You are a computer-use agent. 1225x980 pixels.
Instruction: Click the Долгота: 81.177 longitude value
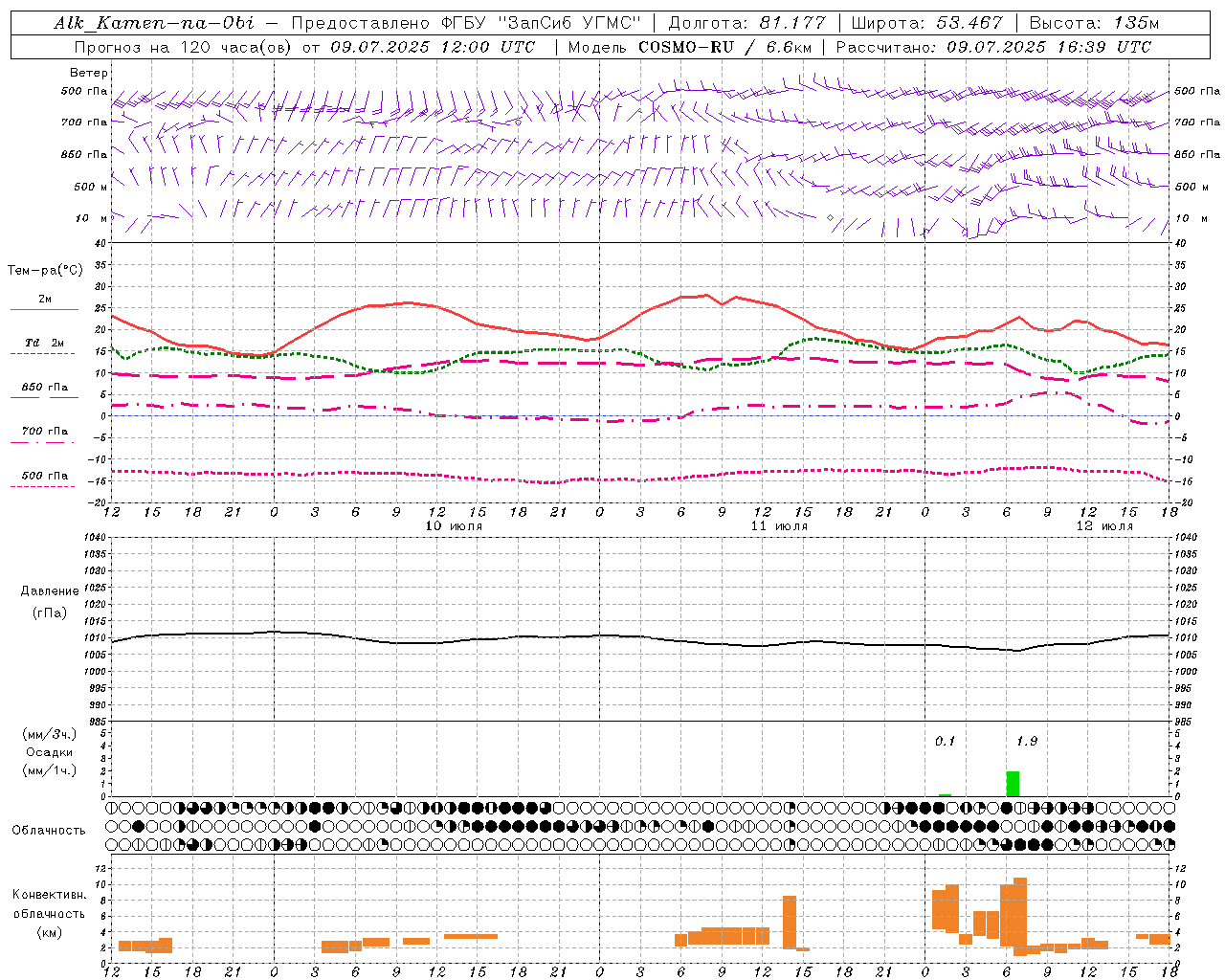[746, 23]
